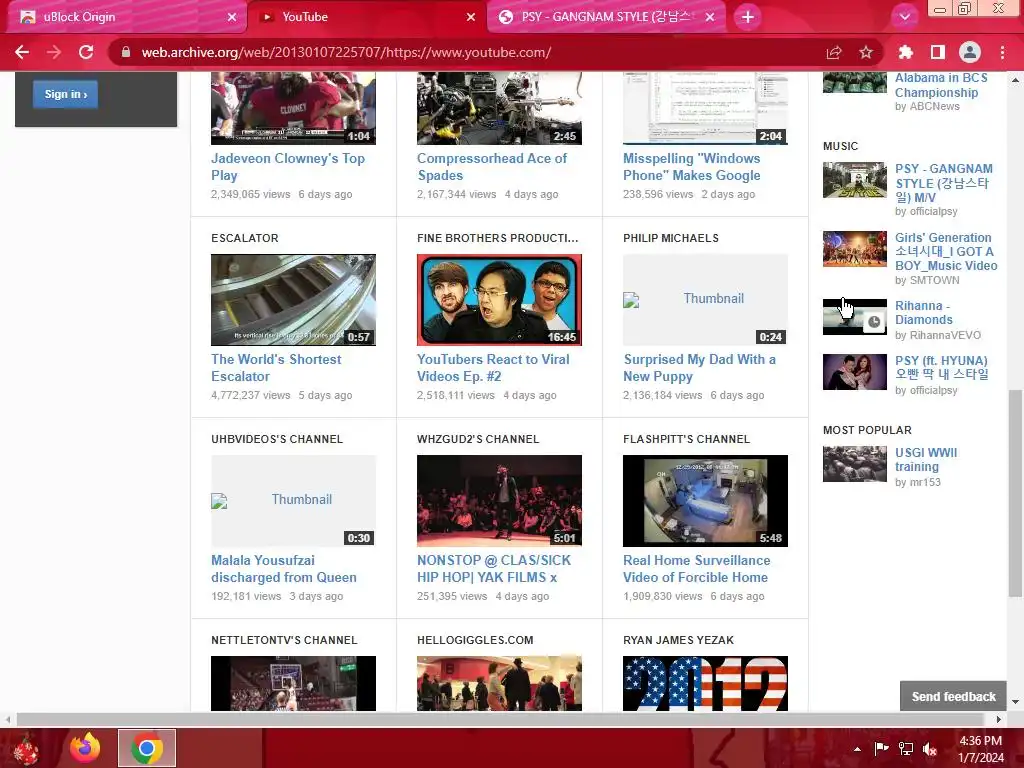Open the Extensions puzzle icon

point(905,52)
